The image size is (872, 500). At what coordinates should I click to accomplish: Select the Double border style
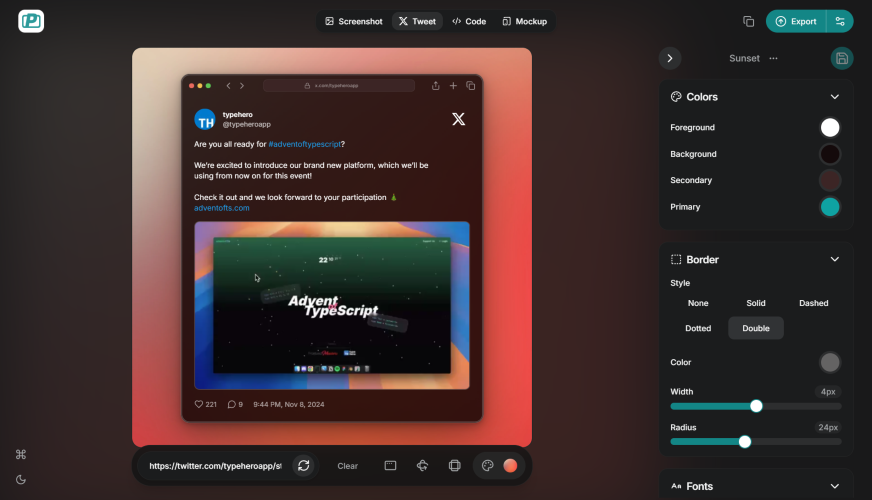[x=756, y=328]
